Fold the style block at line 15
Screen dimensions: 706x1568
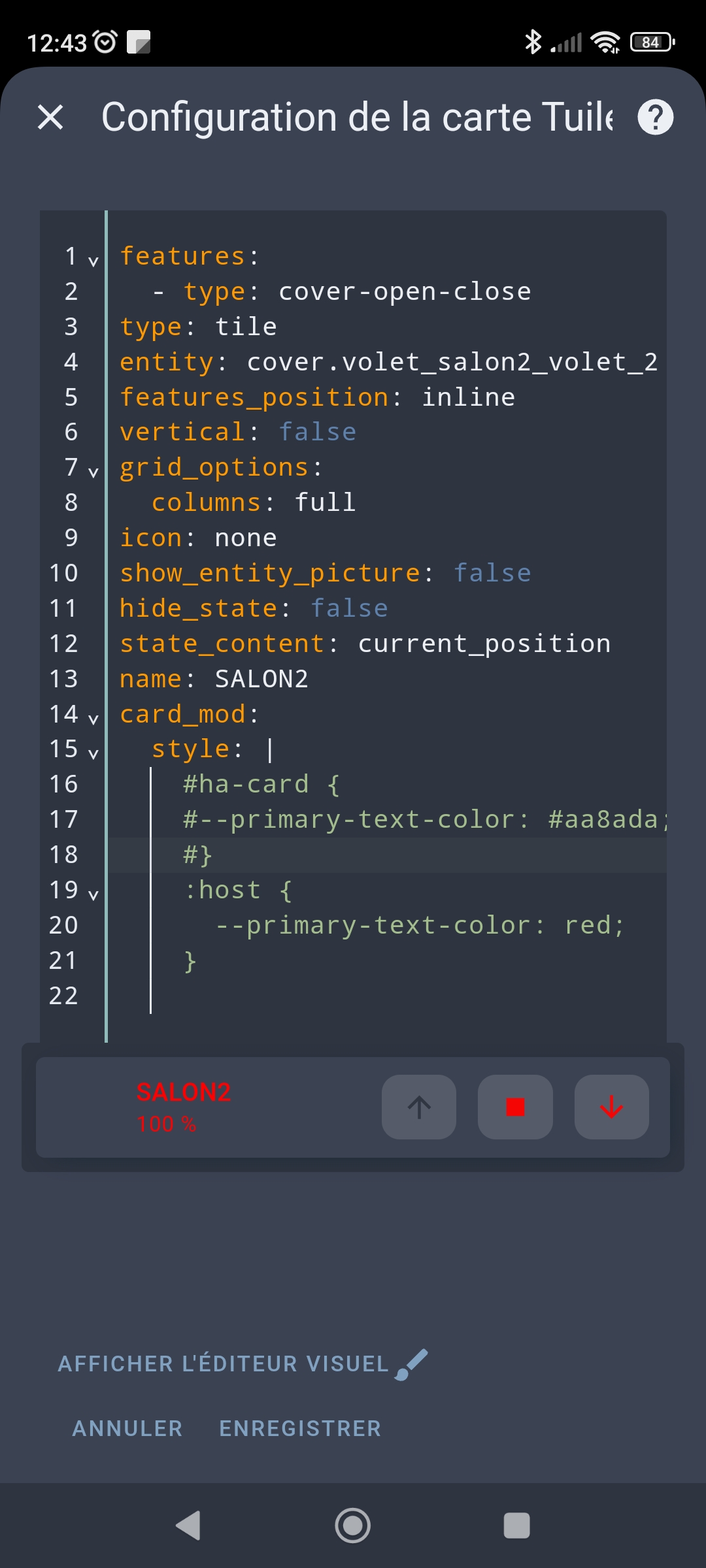[x=93, y=754]
